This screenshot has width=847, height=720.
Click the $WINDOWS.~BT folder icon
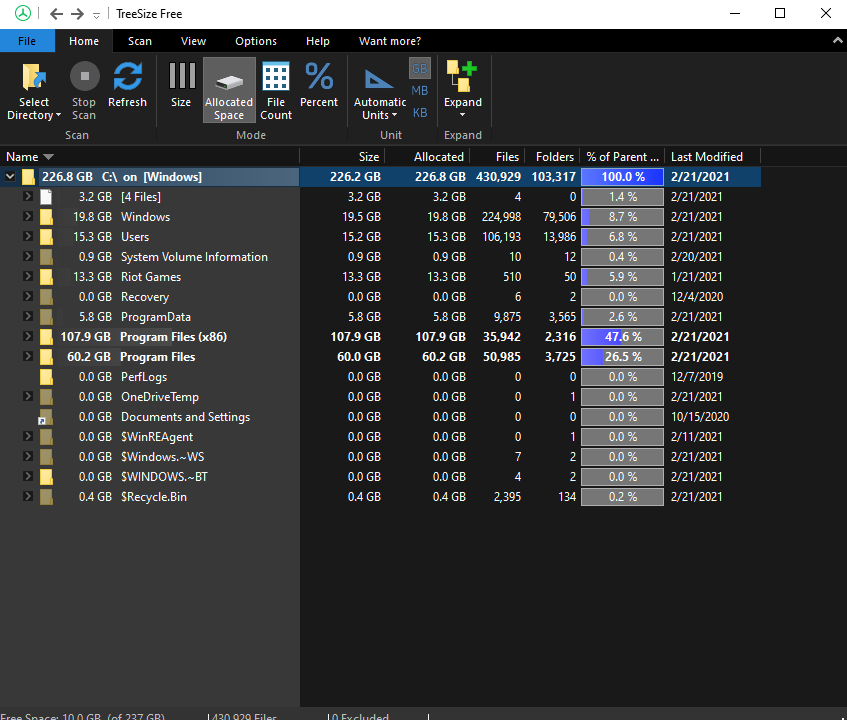[x=46, y=476]
